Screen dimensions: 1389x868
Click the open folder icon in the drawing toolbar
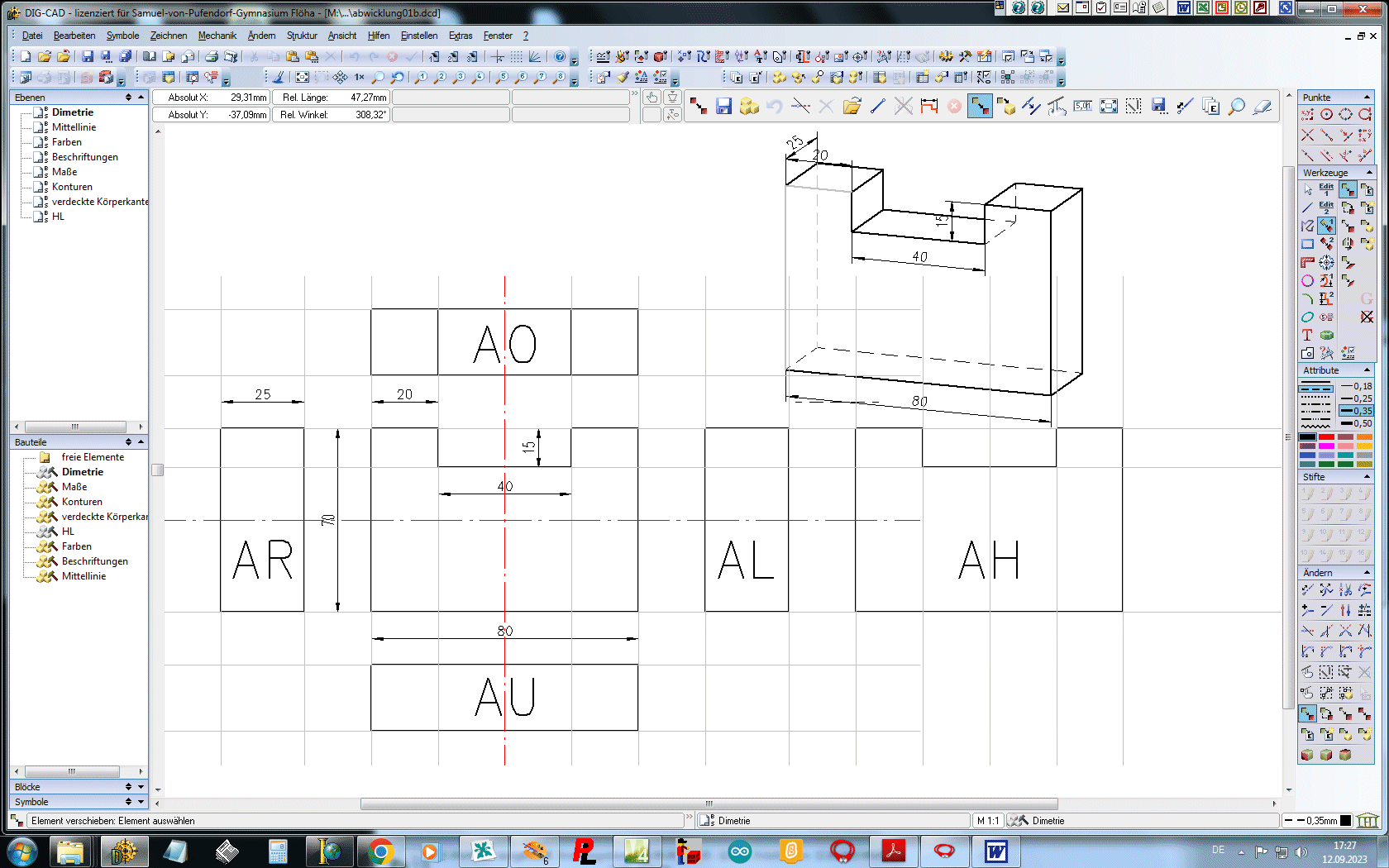(852, 106)
